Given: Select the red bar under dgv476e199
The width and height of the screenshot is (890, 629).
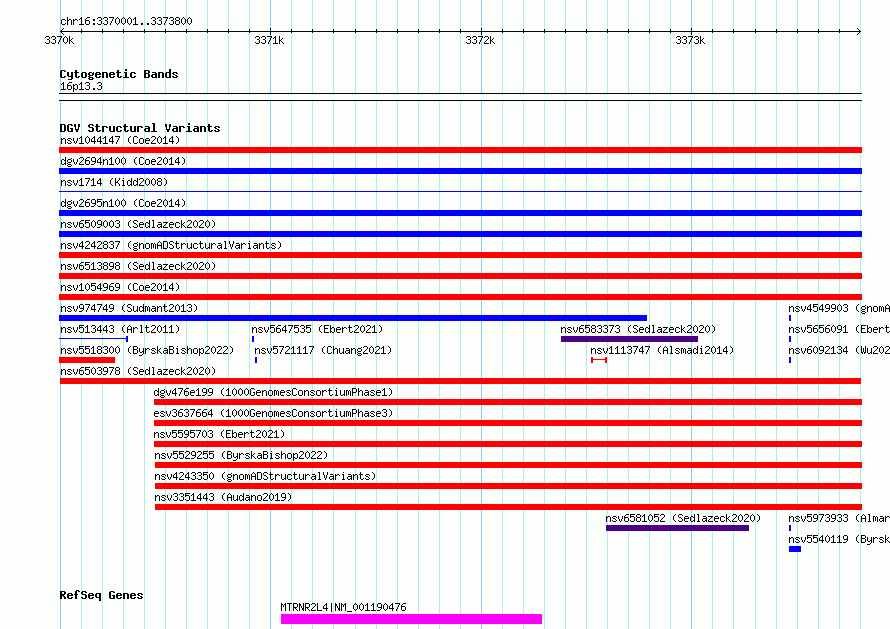Looking at the screenshot, I should click(x=508, y=402).
